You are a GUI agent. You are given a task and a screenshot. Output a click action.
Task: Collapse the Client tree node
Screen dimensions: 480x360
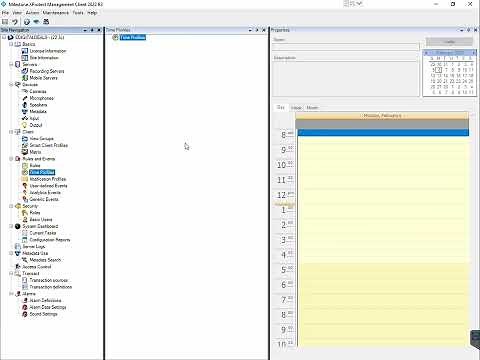[11, 132]
